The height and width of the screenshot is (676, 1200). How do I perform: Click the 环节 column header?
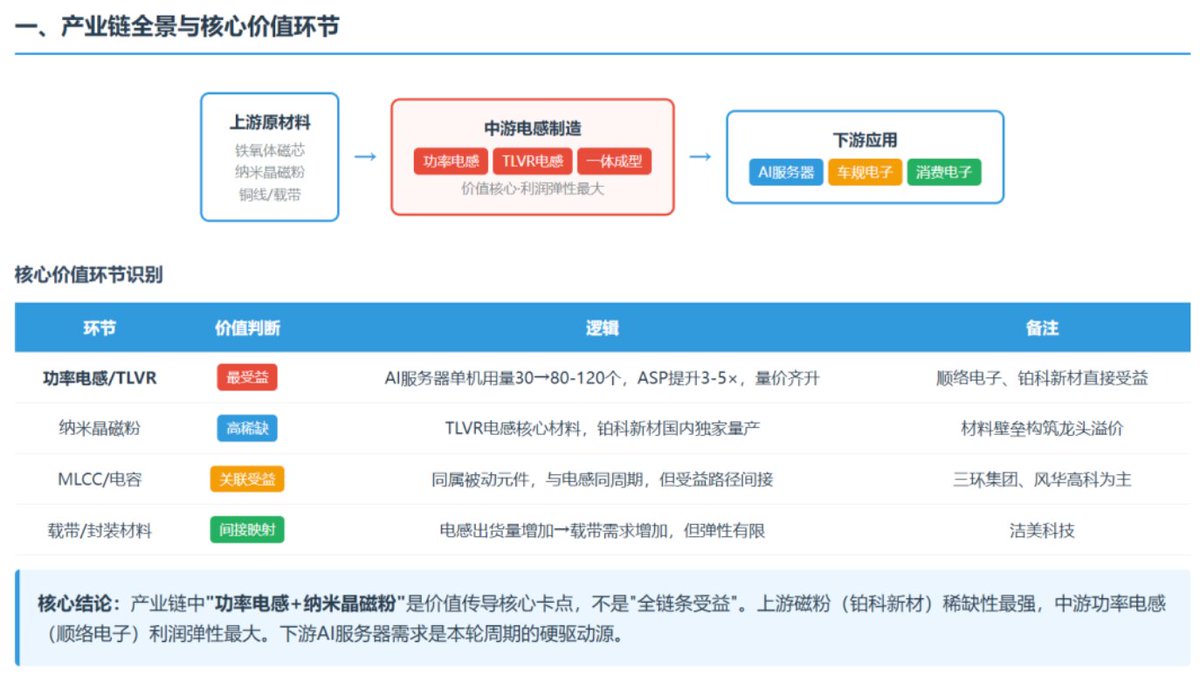99,328
